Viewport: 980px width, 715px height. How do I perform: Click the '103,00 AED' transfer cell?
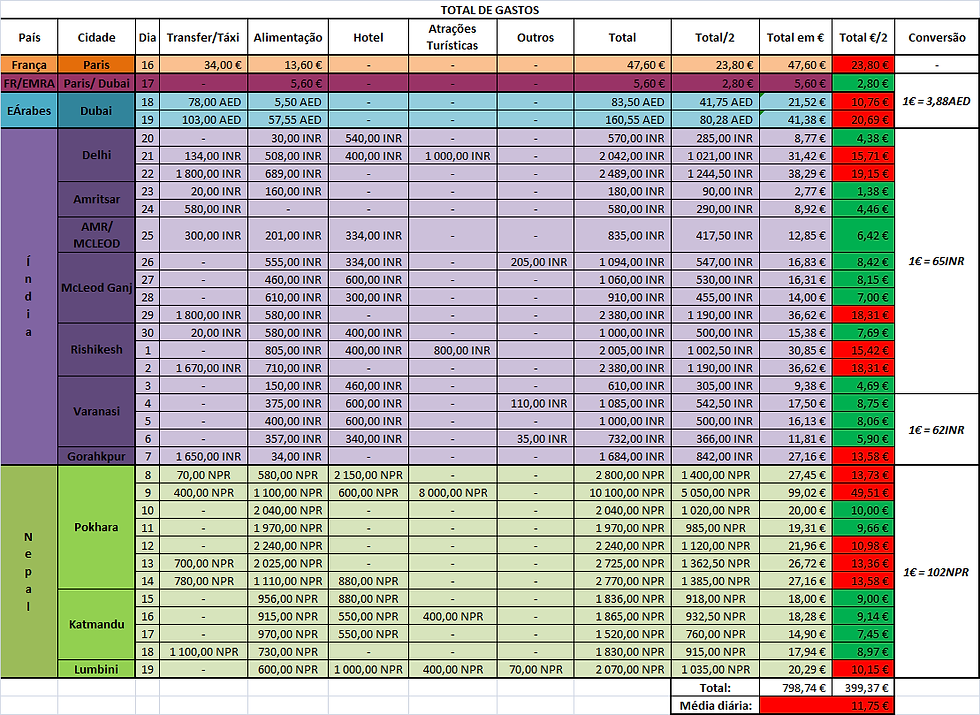[x=203, y=119]
